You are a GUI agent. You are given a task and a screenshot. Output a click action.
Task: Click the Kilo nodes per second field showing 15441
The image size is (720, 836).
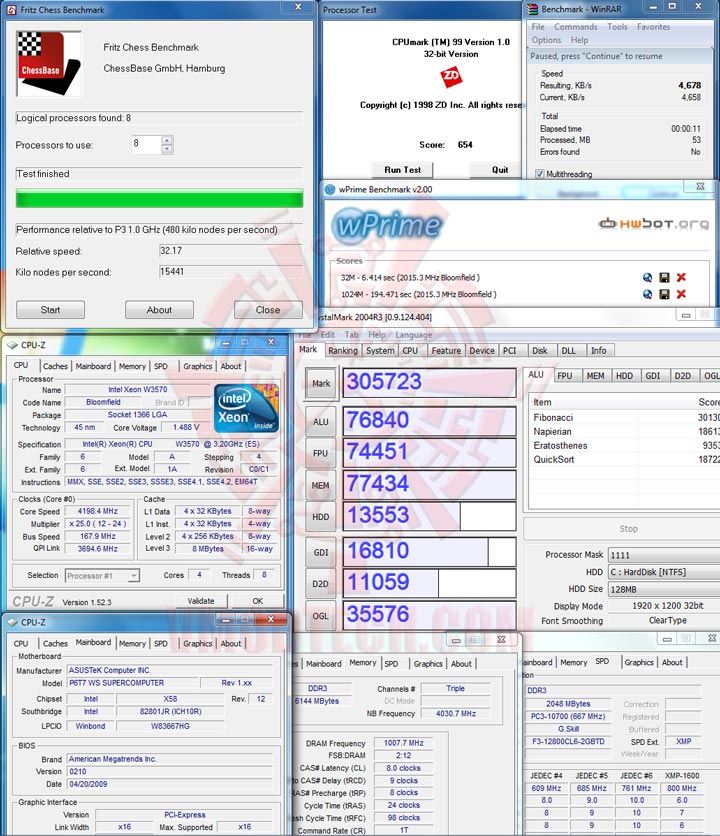pyautogui.click(x=230, y=272)
